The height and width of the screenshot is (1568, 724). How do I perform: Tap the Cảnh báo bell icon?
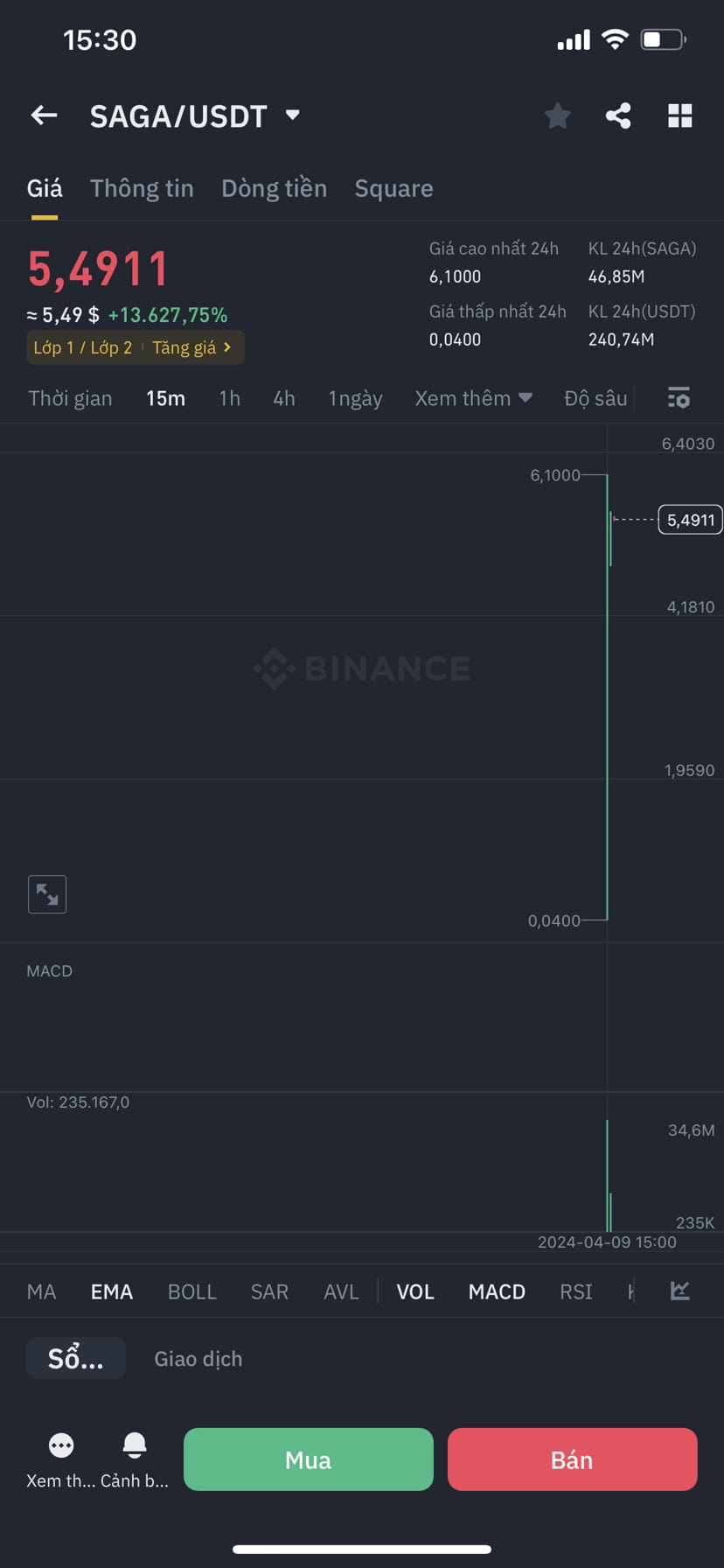point(135,1445)
